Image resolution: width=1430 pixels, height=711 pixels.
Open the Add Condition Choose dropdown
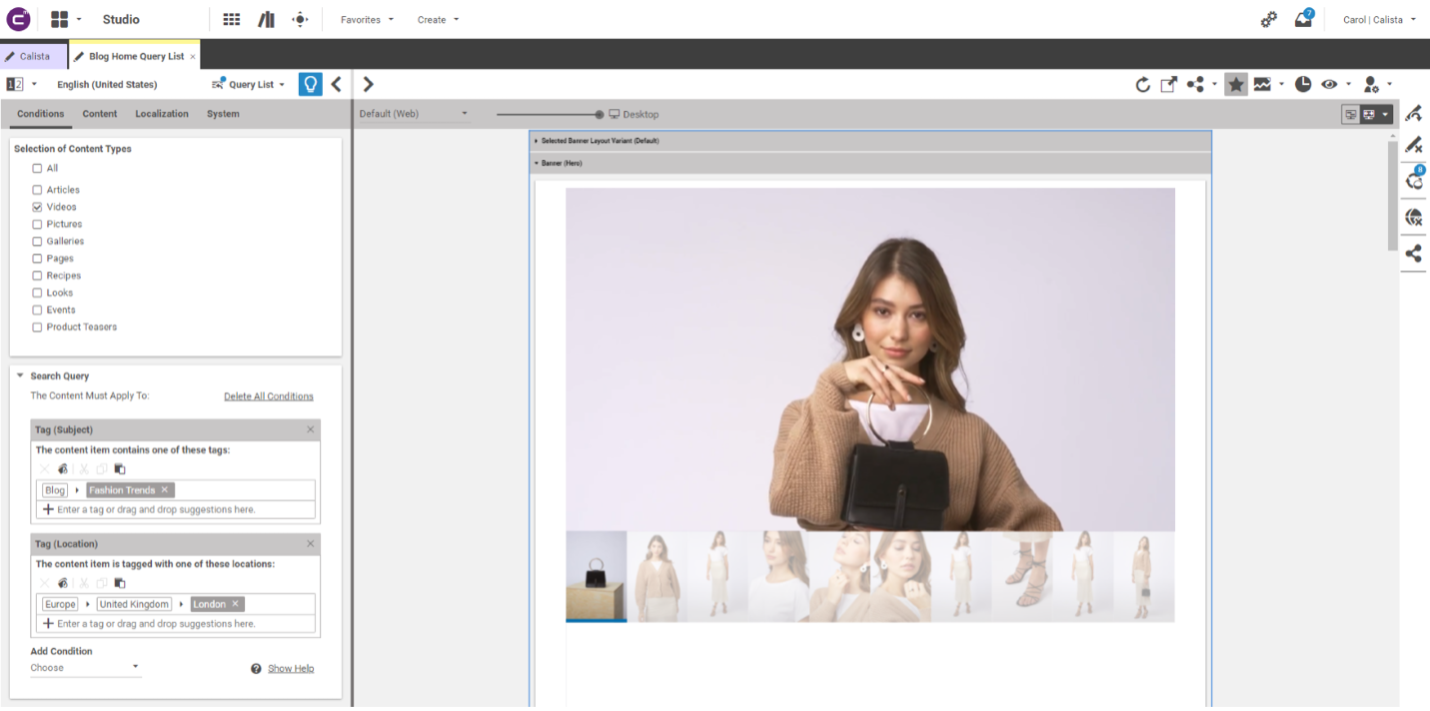click(86, 668)
